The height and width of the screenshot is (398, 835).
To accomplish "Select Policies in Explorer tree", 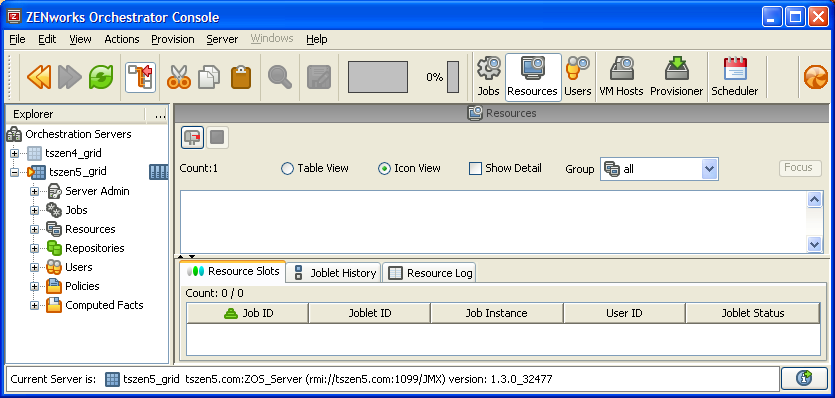I will pos(82,286).
